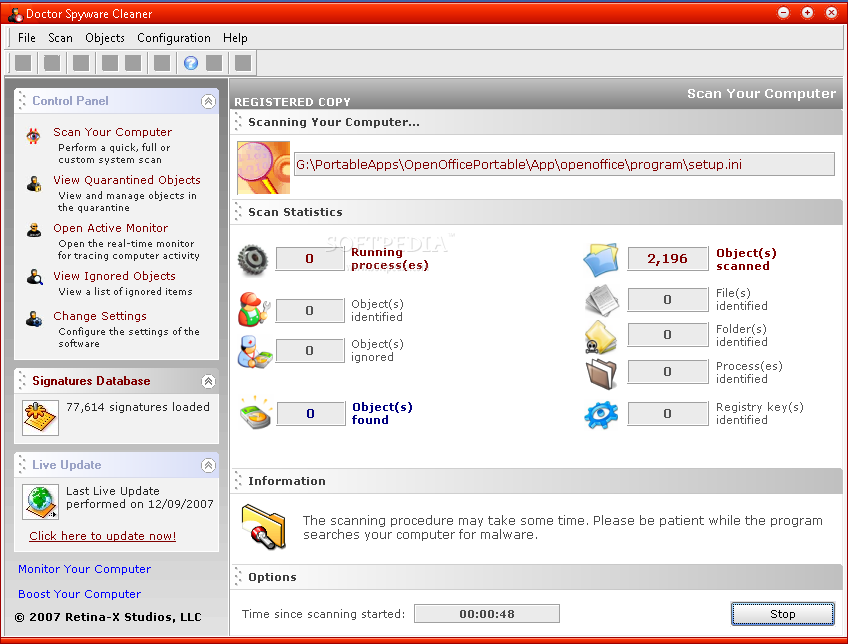This screenshot has width=848, height=644.
Task: Click the Registry keys identified count box
Action: (668, 414)
